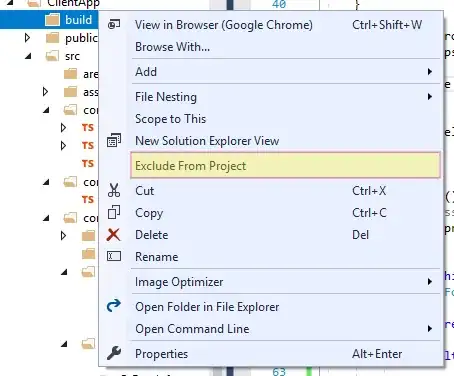This screenshot has width=454, height=376.
Task: Click the red X Delete icon
Action: [x=114, y=235]
